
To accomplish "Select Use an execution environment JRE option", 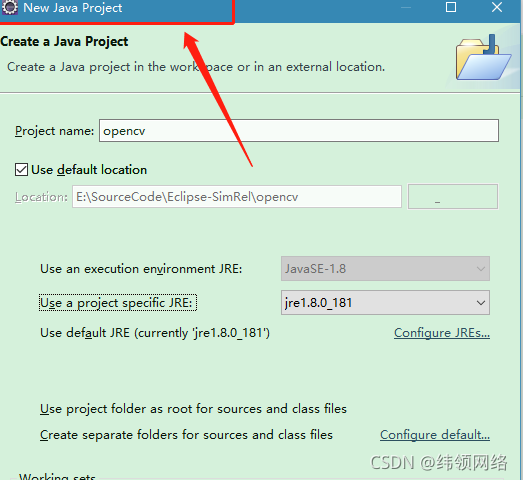I will coord(141,269).
